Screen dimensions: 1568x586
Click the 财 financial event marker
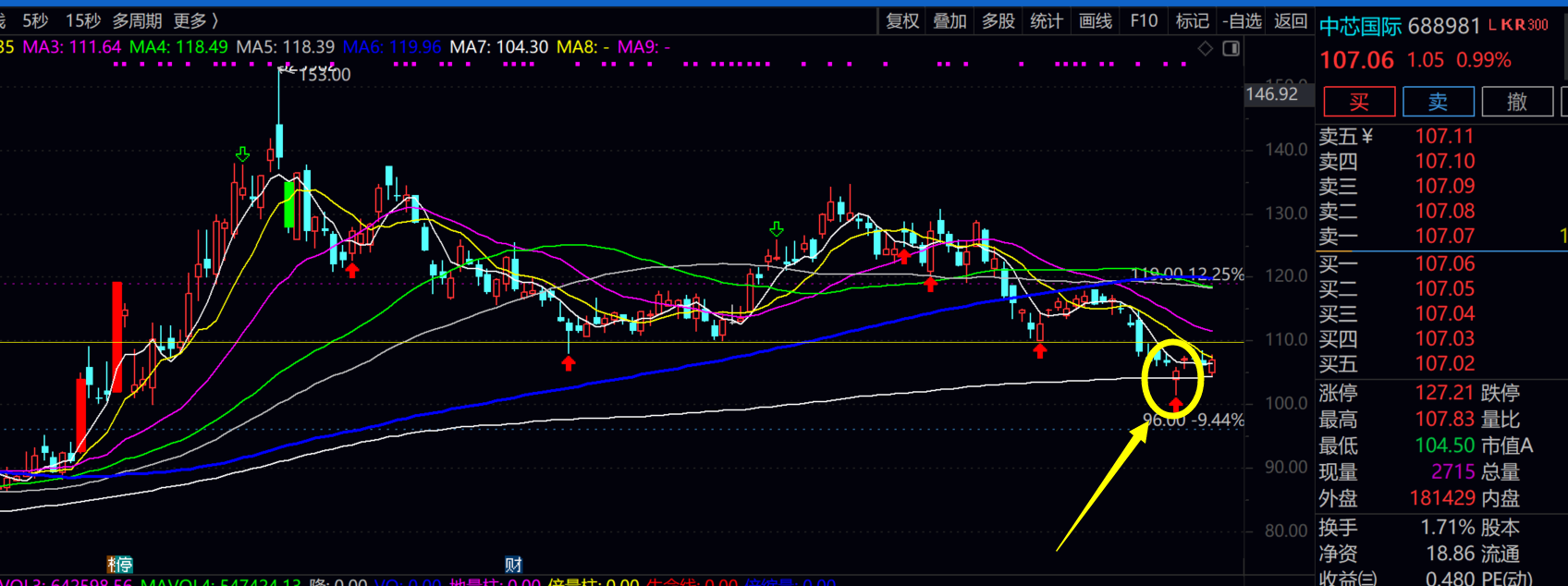(x=513, y=565)
